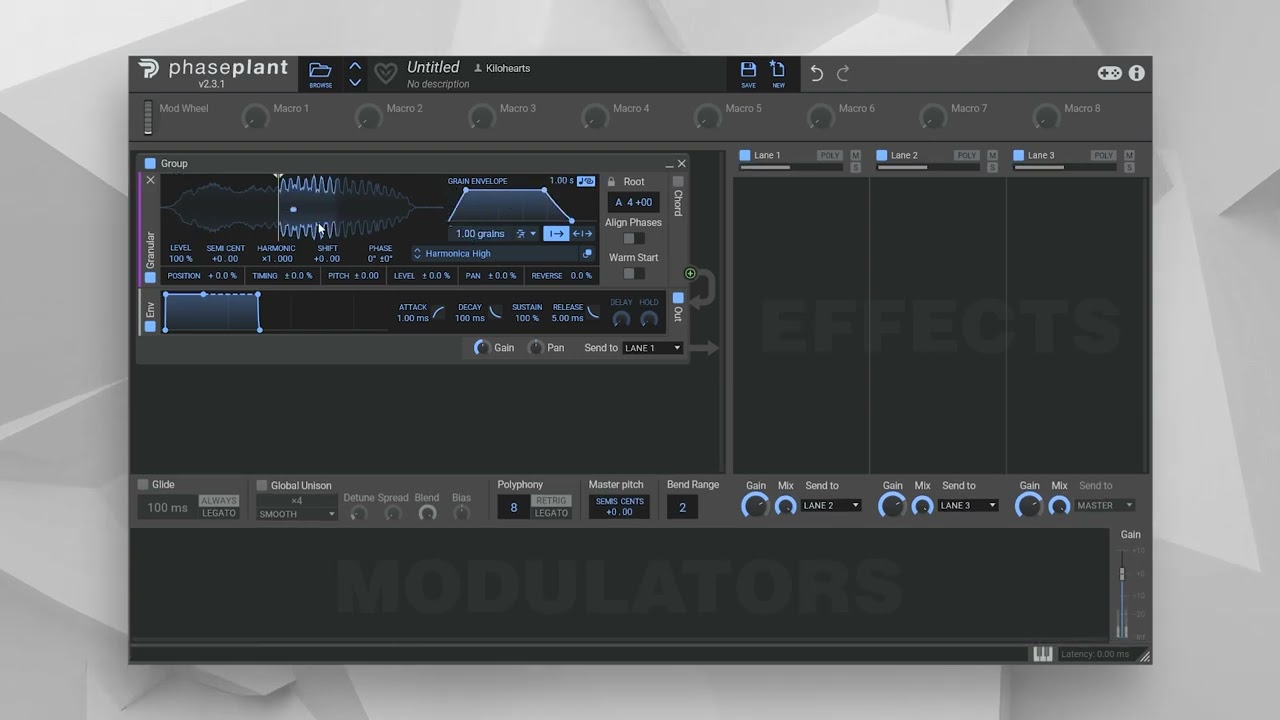Screen dimensions: 1280x720
Task: Set grain direction to forward arrow
Action: tap(556, 233)
